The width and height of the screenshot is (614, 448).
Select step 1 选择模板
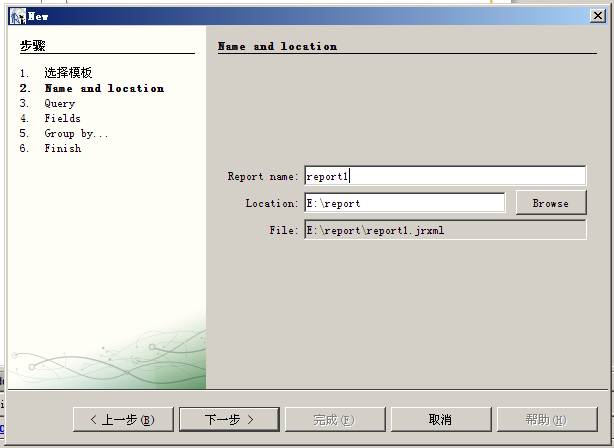[x=68, y=73]
